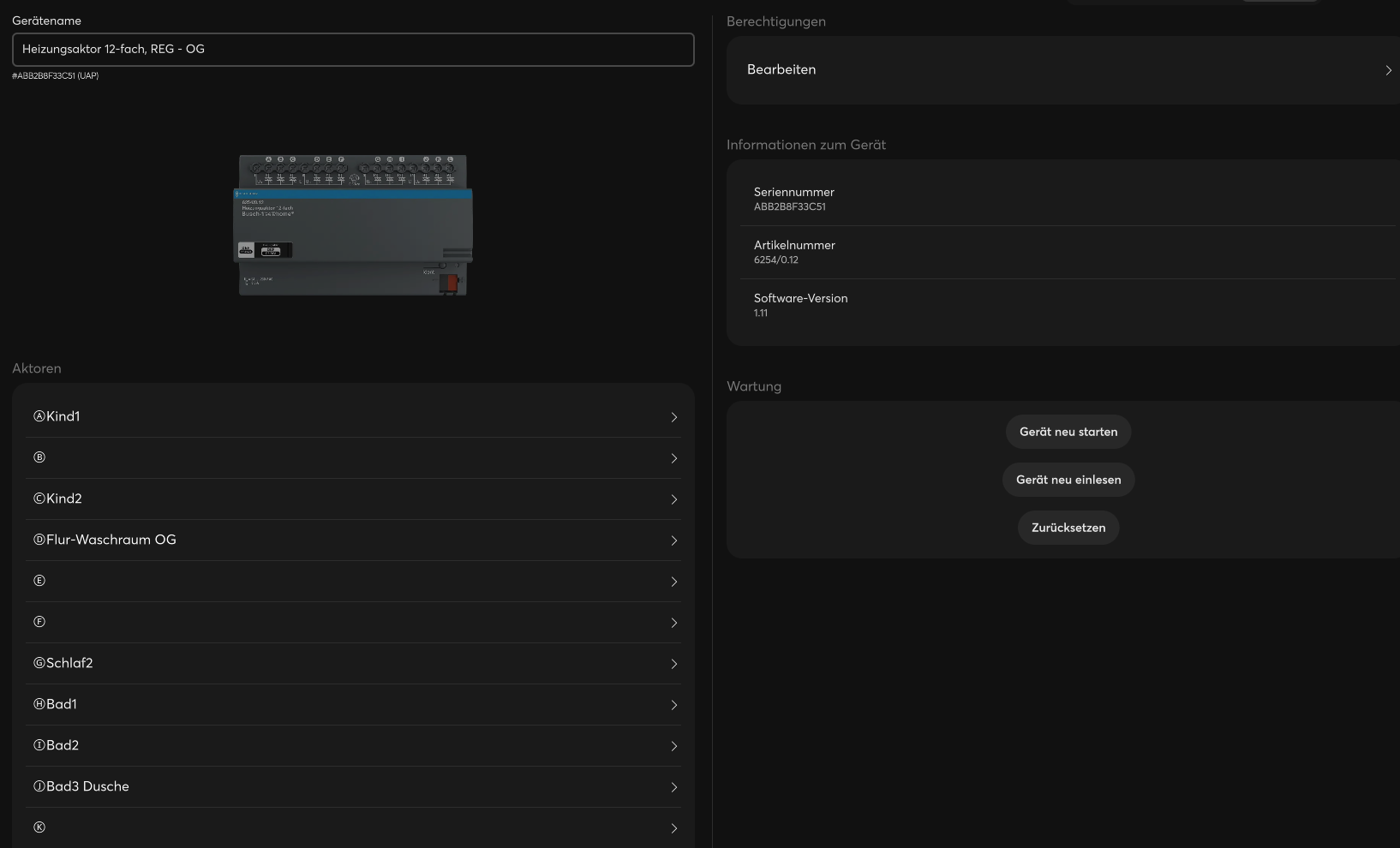The height and width of the screenshot is (848, 1400).
Task: Click the chevron on the Kind1 row
Action: tap(674, 417)
